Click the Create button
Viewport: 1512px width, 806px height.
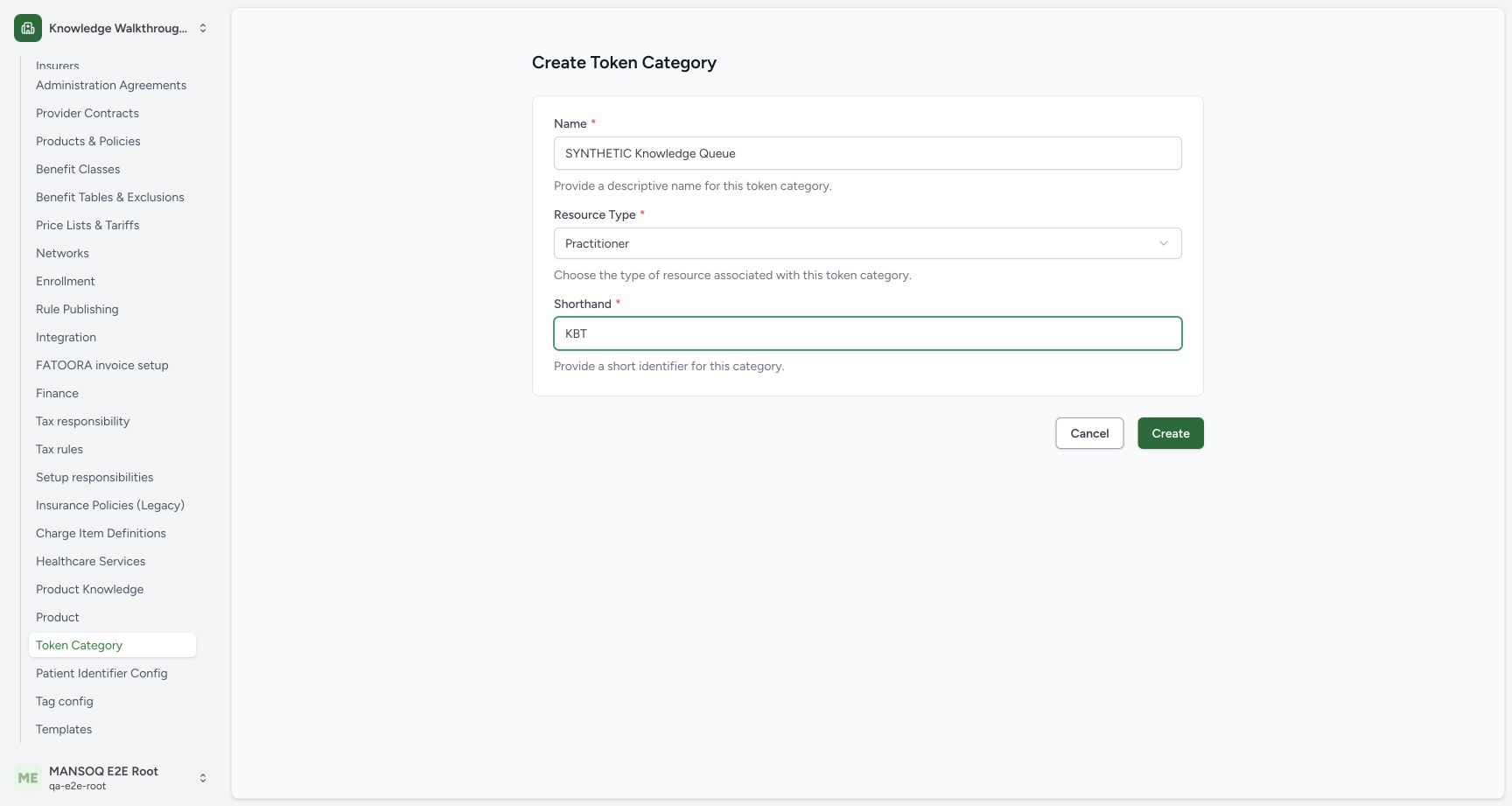[1171, 433]
